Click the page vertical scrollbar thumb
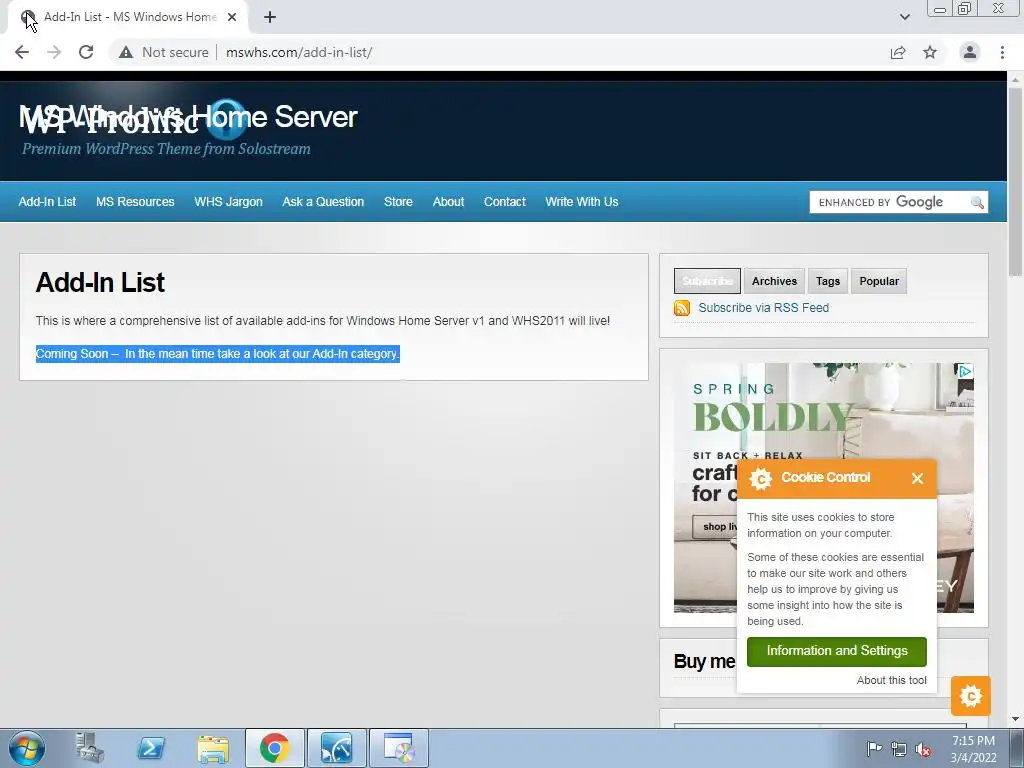The height and width of the screenshot is (768, 1024). 1015,183
